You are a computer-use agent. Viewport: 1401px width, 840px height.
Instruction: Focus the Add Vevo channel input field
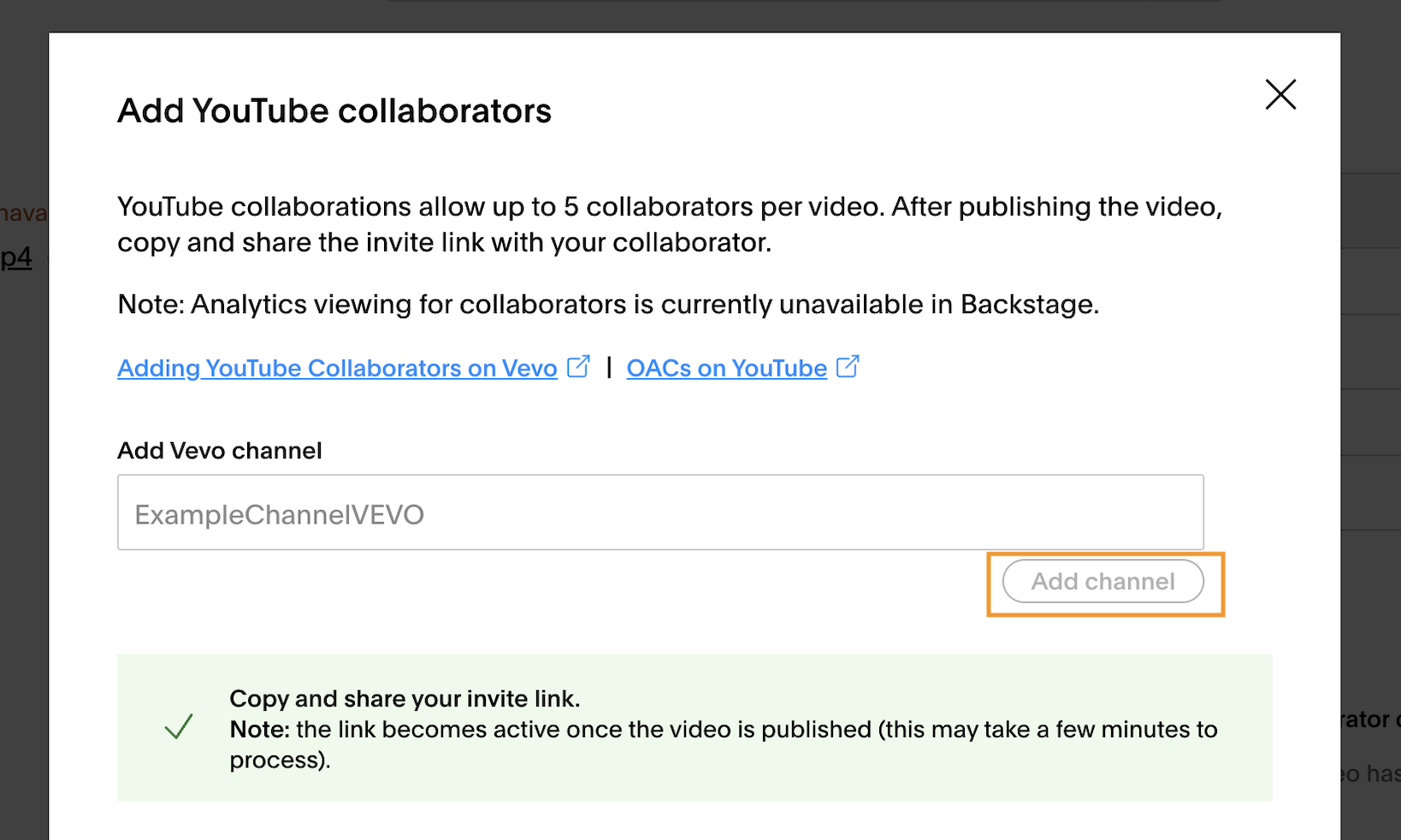point(660,512)
